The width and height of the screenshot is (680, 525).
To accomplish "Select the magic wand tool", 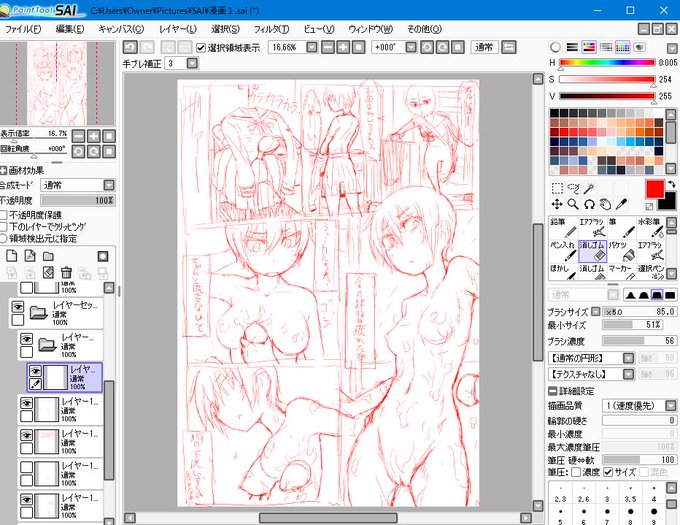I will pyautogui.click(x=589, y=188).
